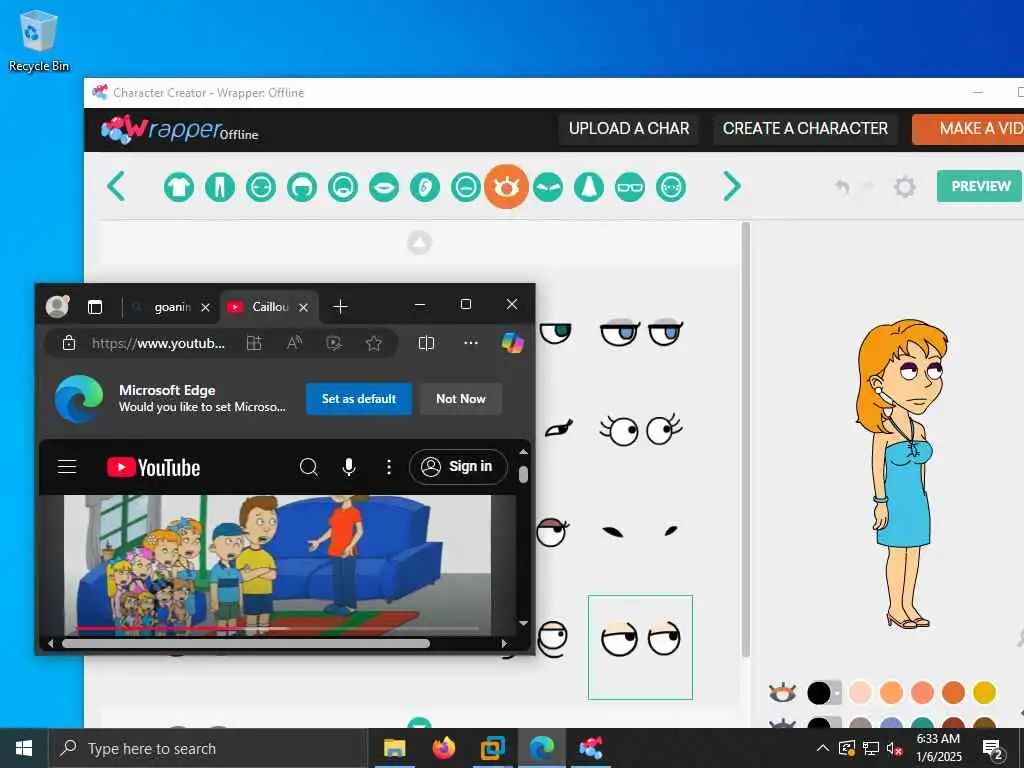This screenshot has width=1024, height=768.
Task: View site information lock icon
Action: [x=69, y=343]
